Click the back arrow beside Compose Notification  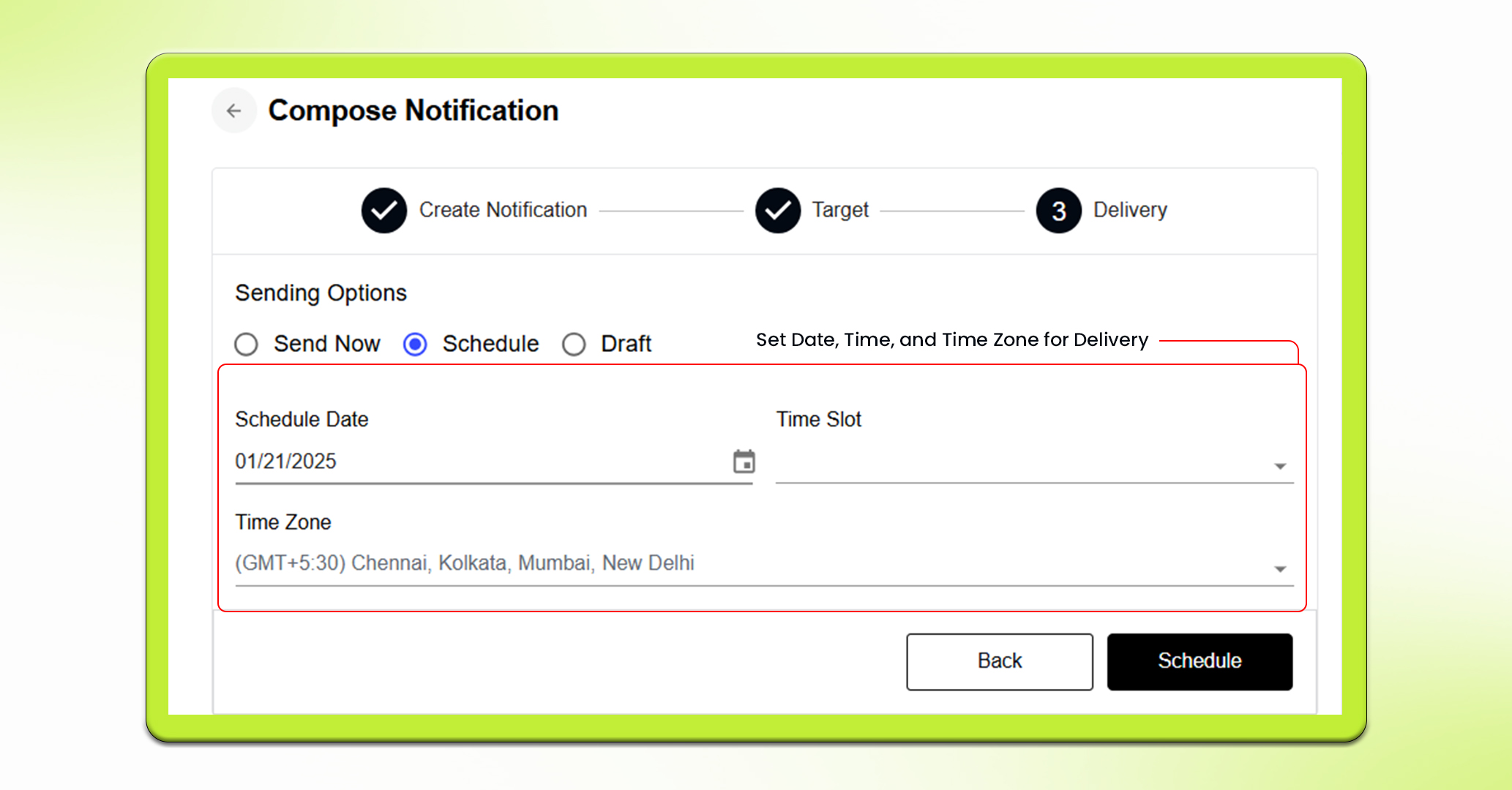233,110
